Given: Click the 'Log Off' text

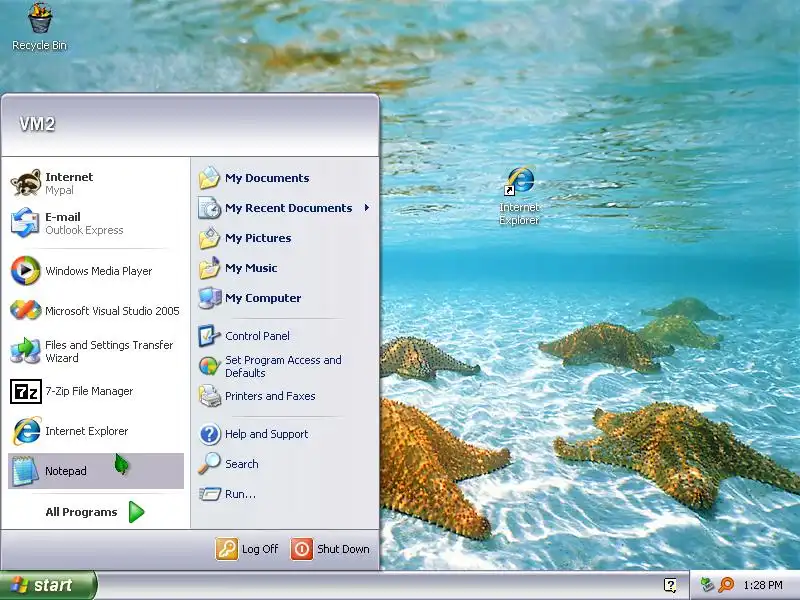Looking at the screenshot, I should coord(260,549).
